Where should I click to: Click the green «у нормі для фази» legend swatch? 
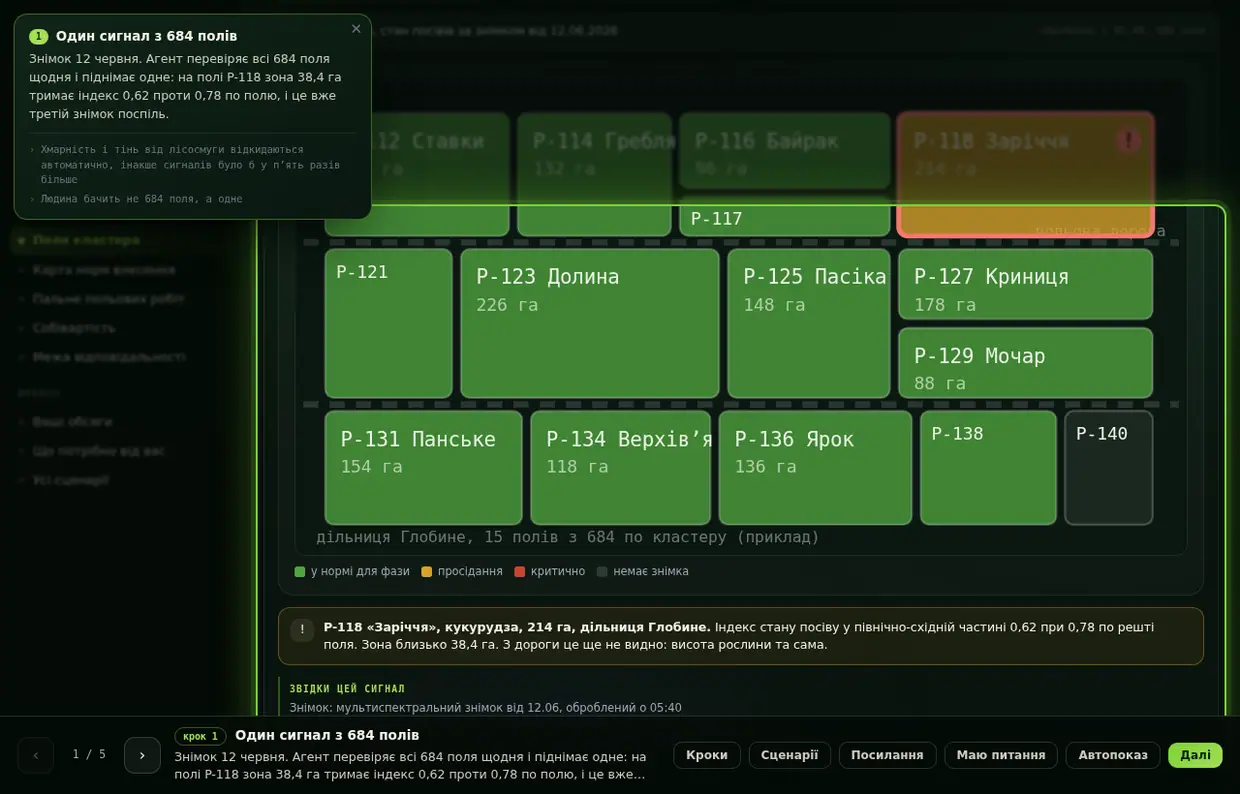(300, 572)
